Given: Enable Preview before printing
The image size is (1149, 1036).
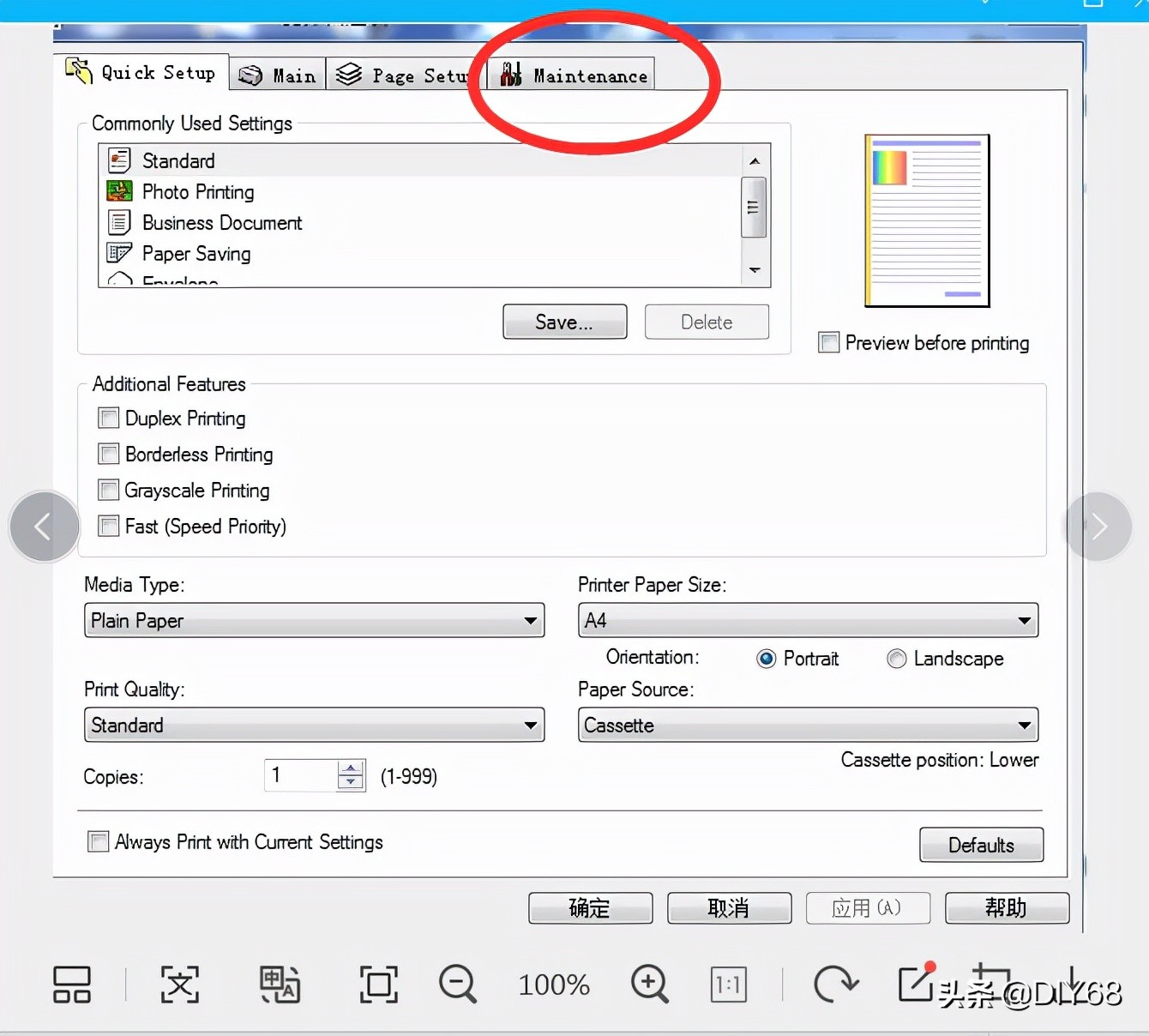Looking at the screenshot, I should [829, 343].
